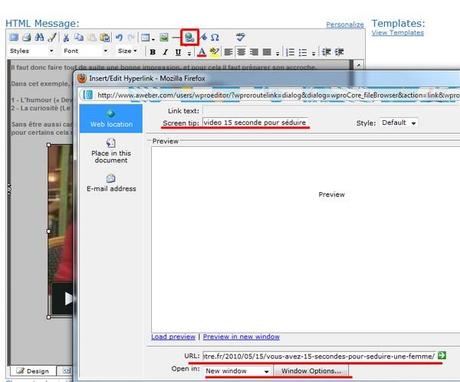Viewport: 460px width, 382px height.
Task: Expand the arrow after Justify icon
Action: 277,53
